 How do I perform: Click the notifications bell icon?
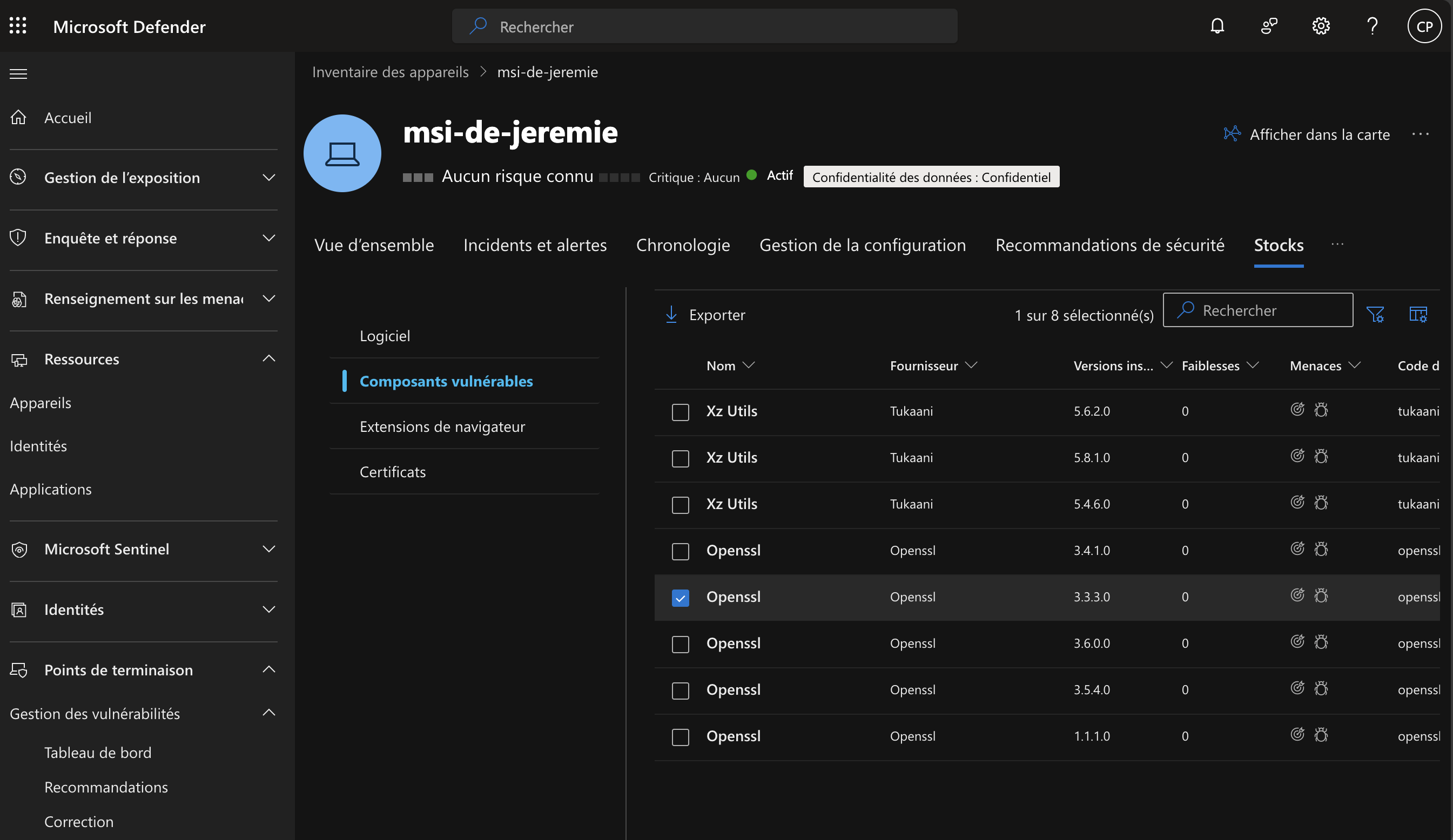(1216, 26)
